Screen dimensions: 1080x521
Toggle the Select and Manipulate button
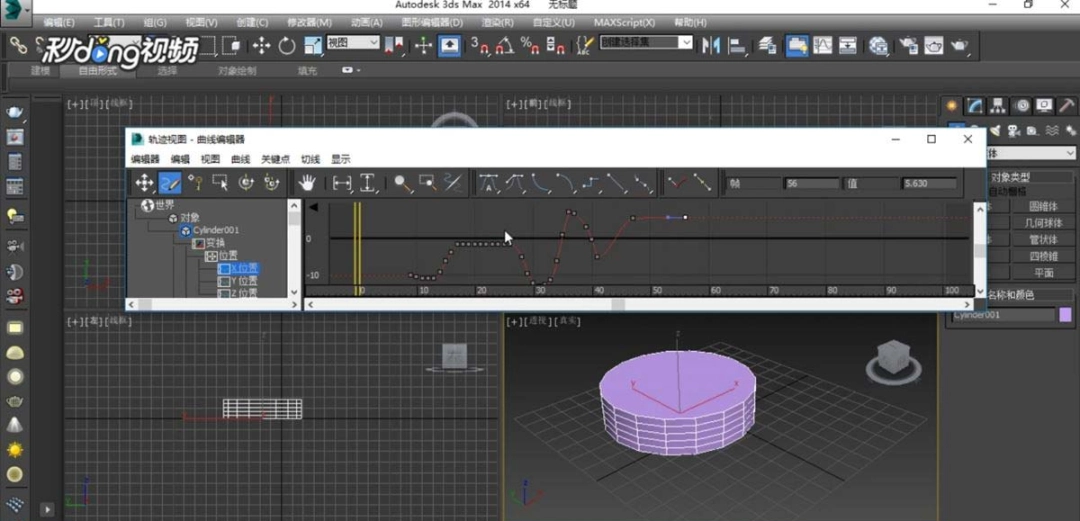(x=423, y=46)
